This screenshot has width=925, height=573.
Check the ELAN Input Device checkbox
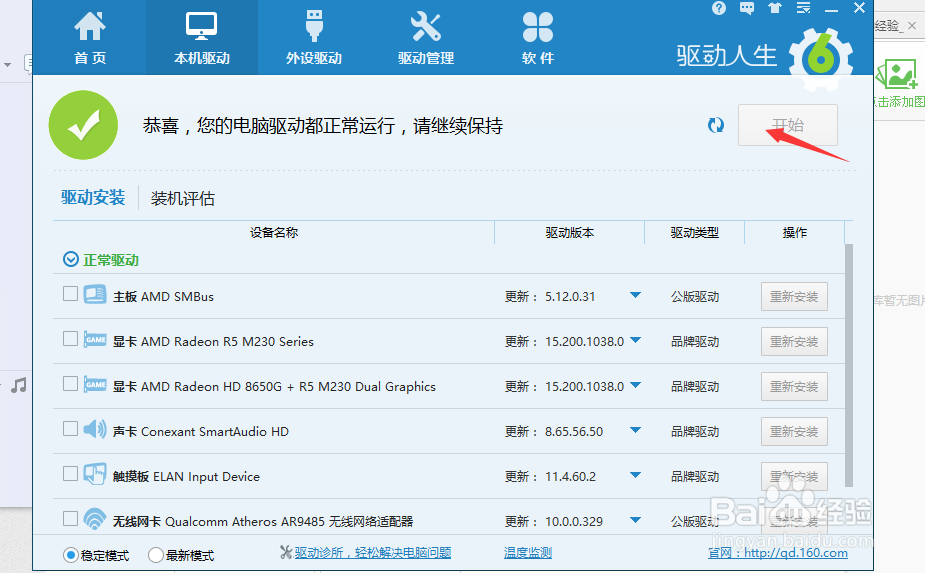coord(70,473)
